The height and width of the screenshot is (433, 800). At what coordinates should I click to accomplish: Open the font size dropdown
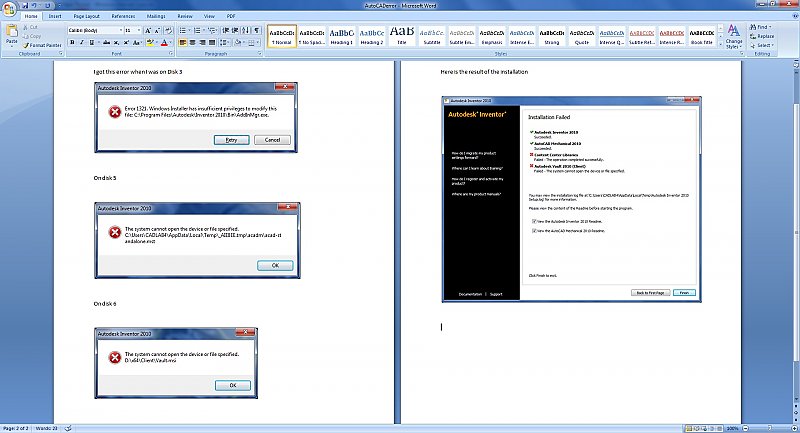point(139,30)
